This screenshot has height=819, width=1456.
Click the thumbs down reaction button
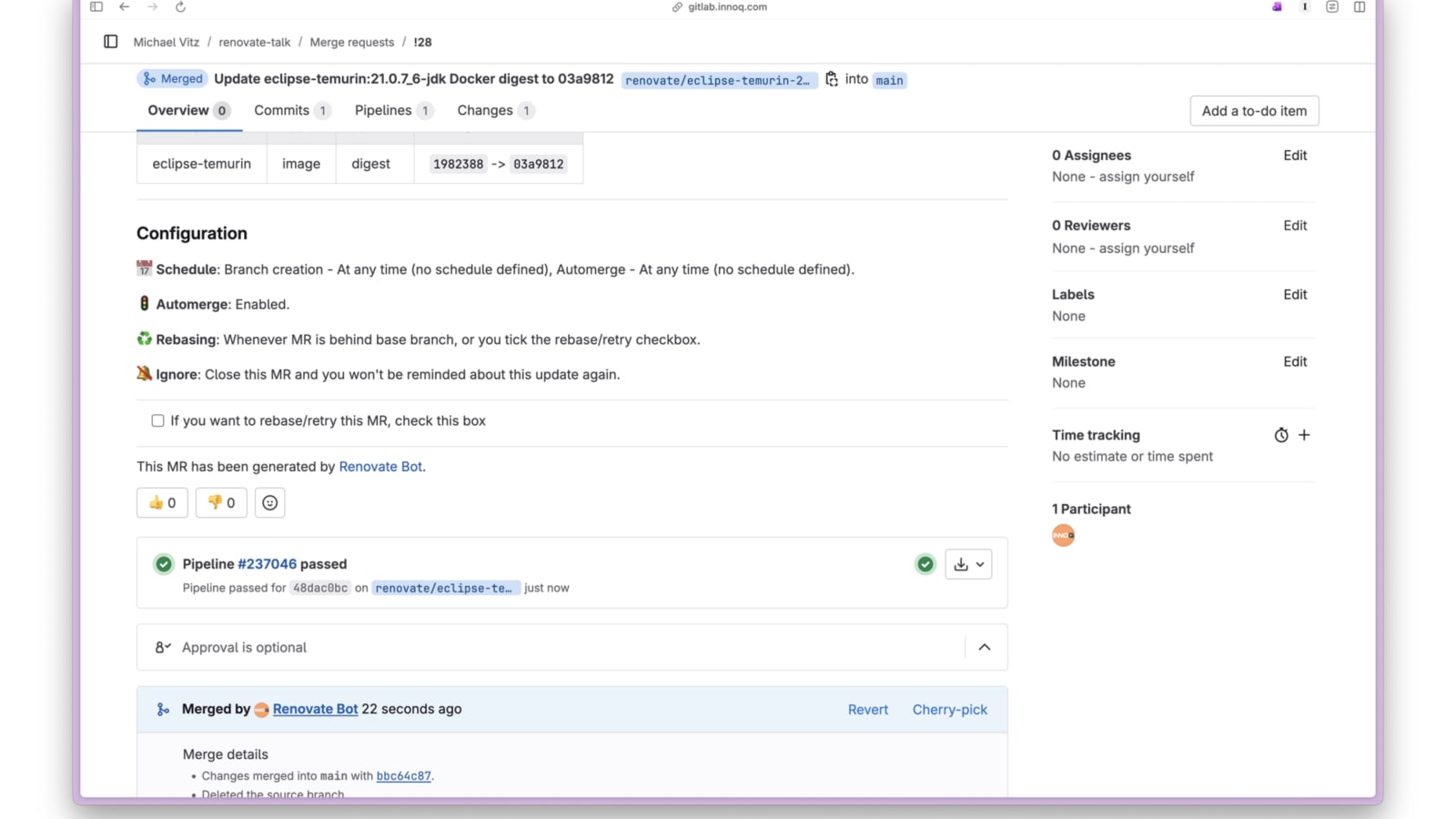(x=221, y=502)
